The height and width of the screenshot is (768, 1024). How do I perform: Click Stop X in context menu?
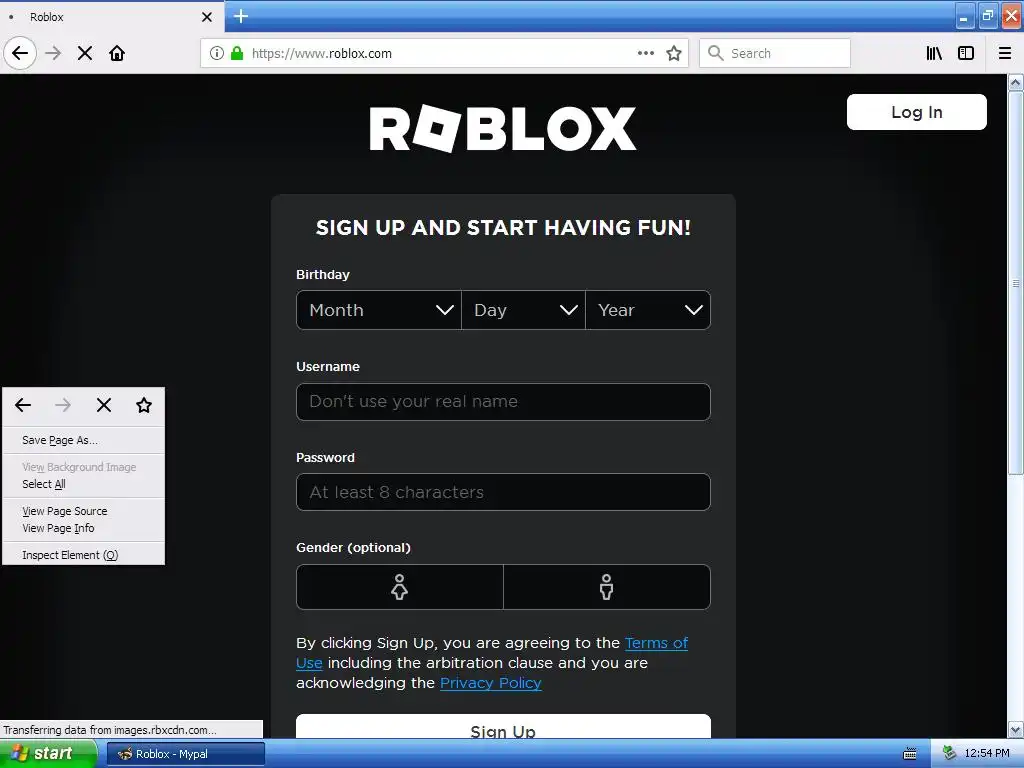coord(104,405)
